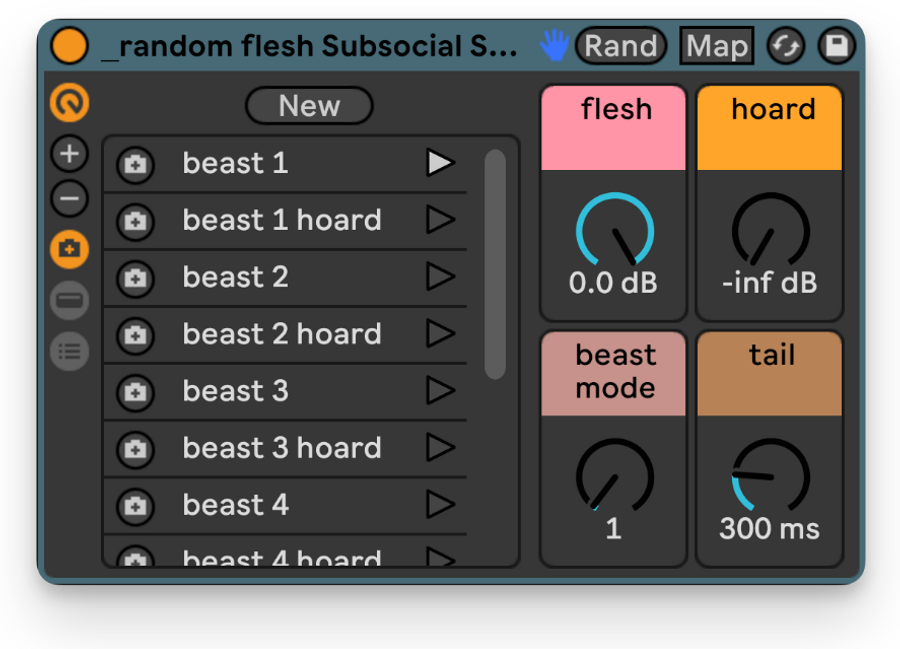The image size is (900, 649).
Task: Click the brown tail macro label
Action: tap(770, 373)
